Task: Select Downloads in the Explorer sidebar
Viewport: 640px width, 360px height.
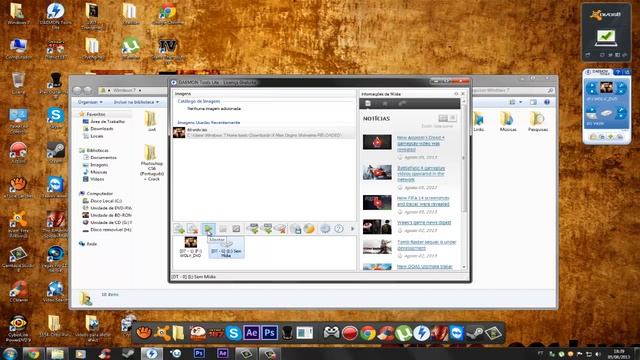Action: (98, 129)
